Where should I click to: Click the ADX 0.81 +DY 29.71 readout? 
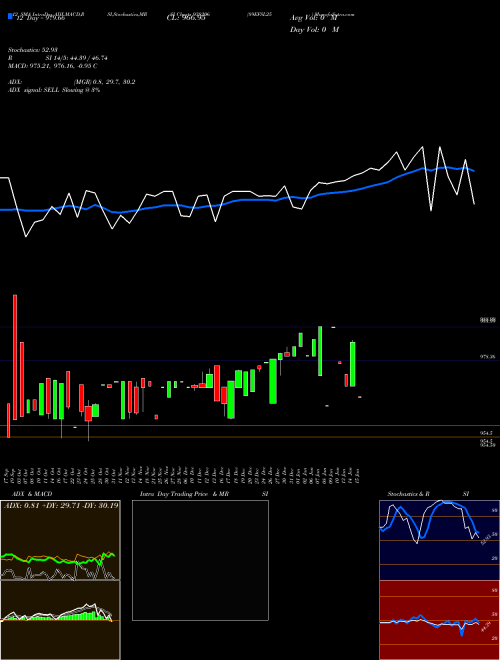click(x=61, y=505)
